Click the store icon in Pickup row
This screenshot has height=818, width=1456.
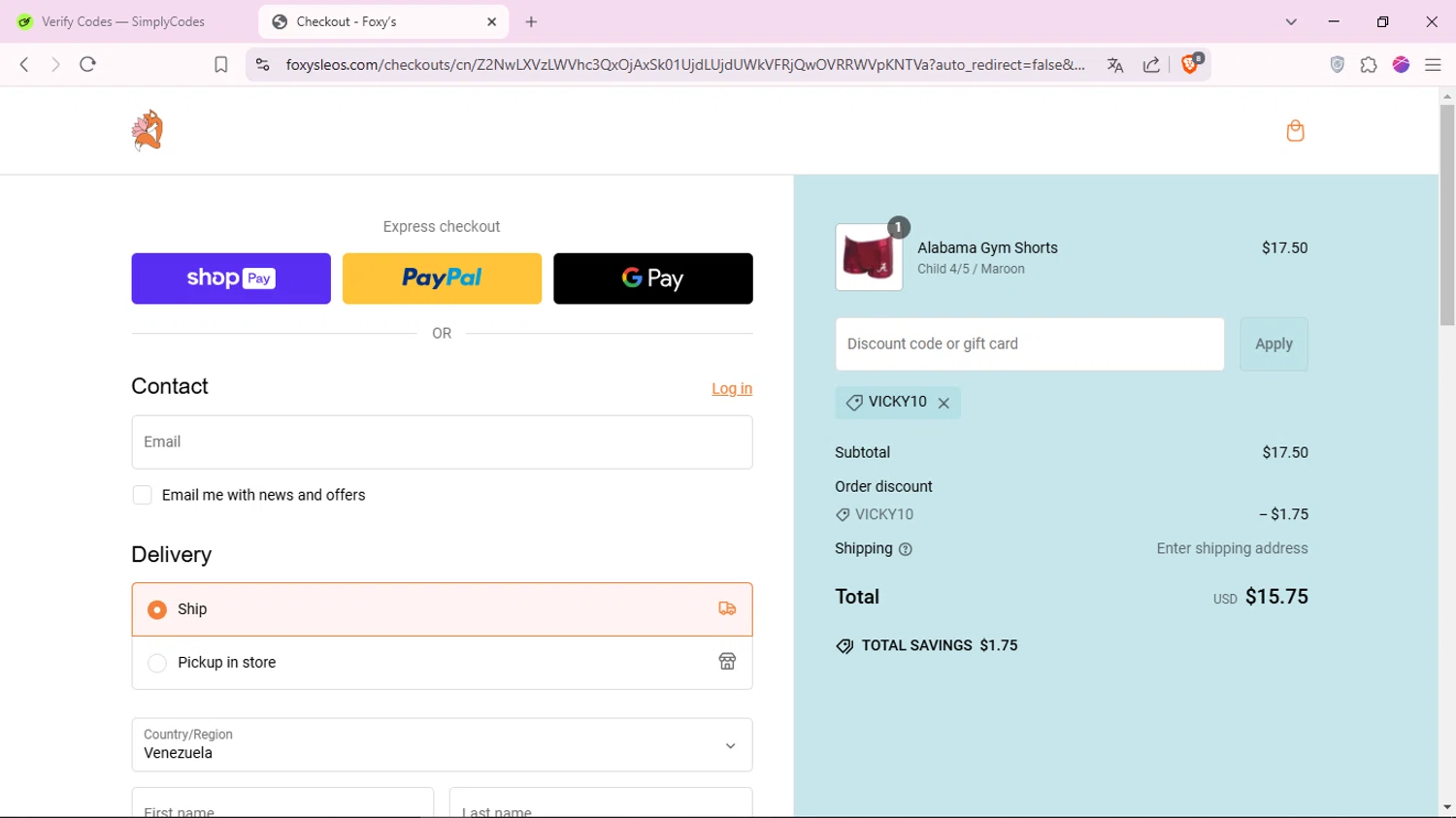(727, 662)
